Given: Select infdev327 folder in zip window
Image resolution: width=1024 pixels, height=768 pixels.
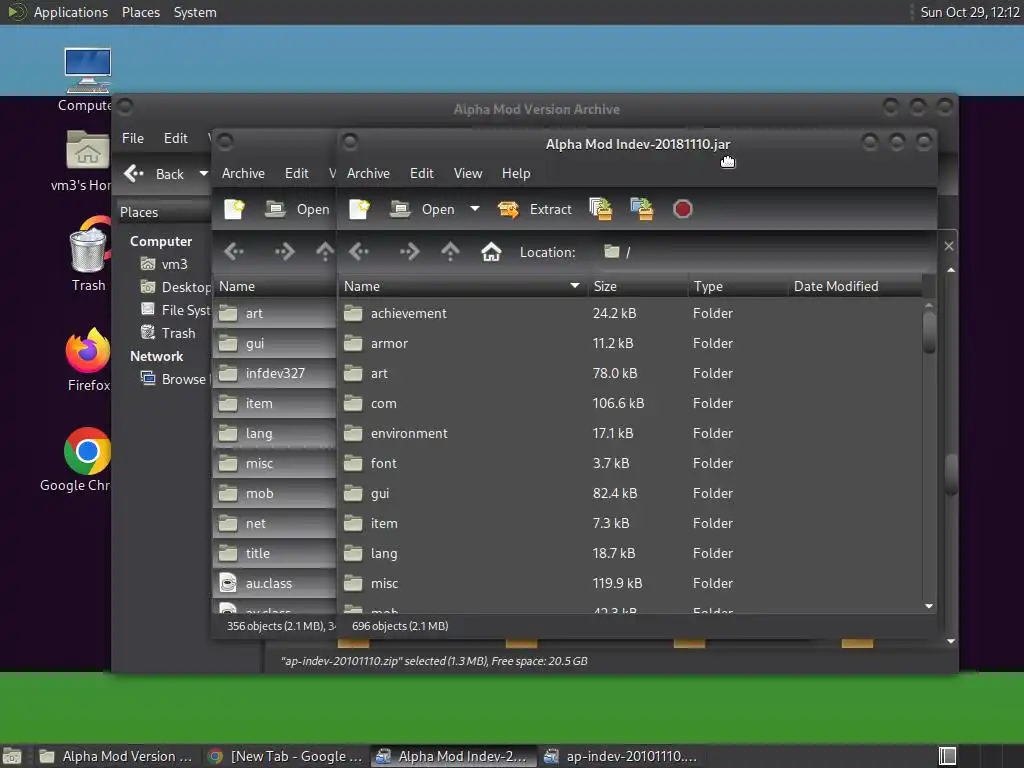Looking at the screenshot, I should (274, 374).
